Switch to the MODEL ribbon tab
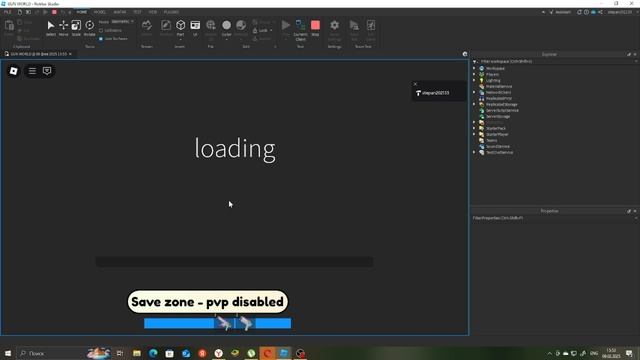The width and height of the screenshot is (640, 360). pyautogui.click(x=100, y=12)
